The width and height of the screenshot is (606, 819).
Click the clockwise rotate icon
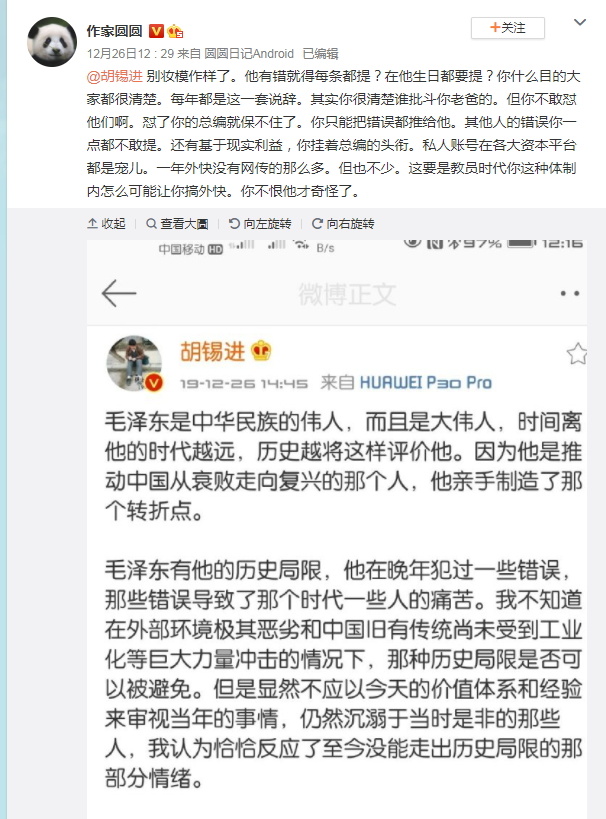coord(317,224)
